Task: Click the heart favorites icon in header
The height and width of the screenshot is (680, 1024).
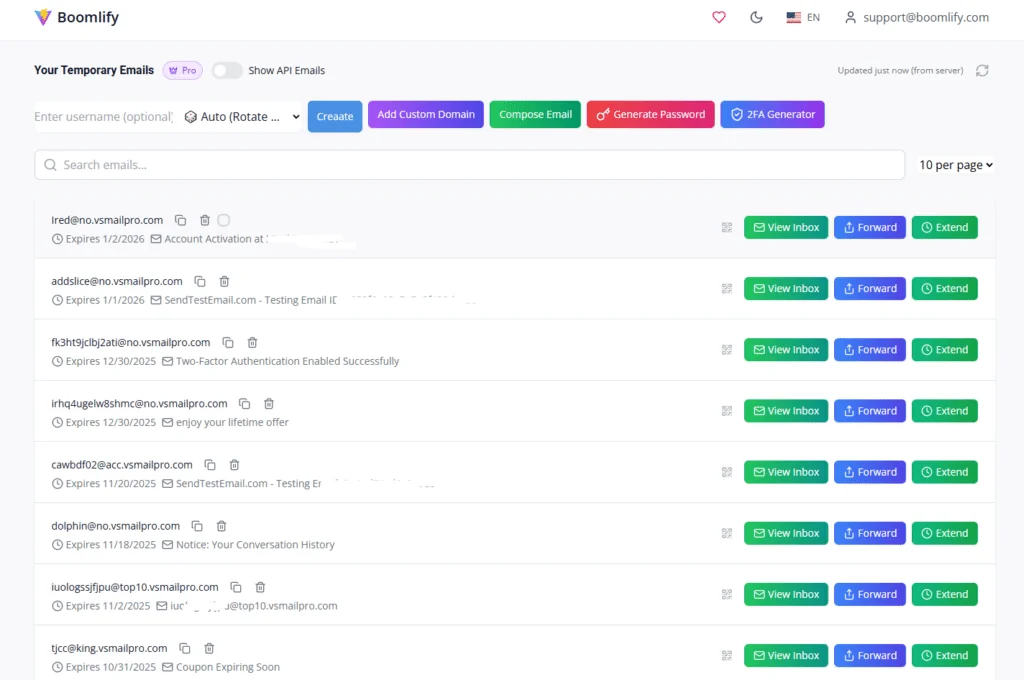Action: (x=718, y=17)
